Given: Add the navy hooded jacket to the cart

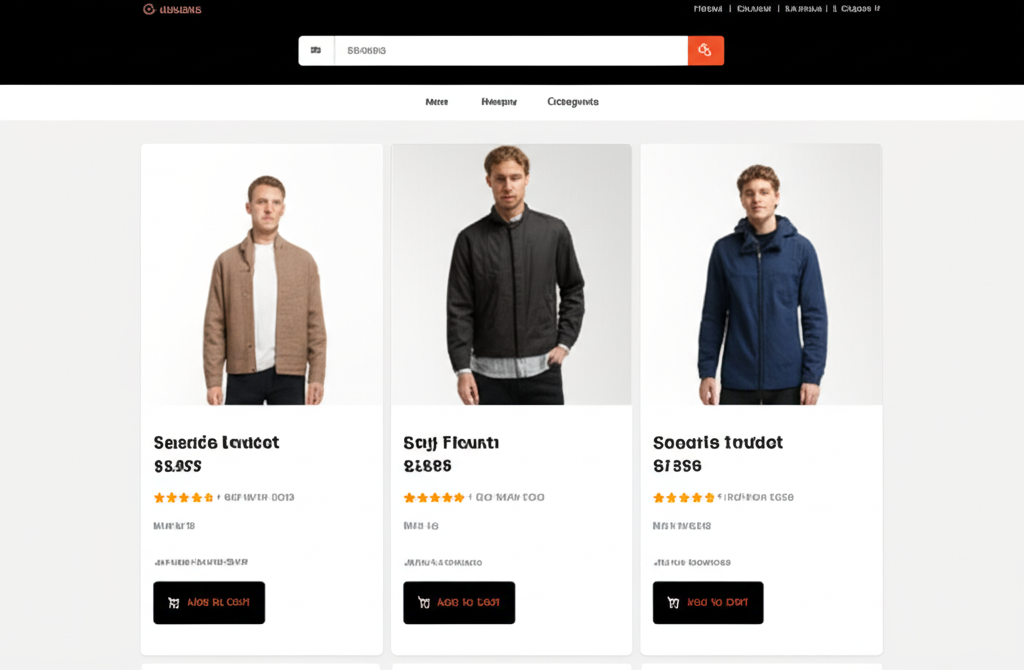Looking at the screenshot, I should [708, 603].
